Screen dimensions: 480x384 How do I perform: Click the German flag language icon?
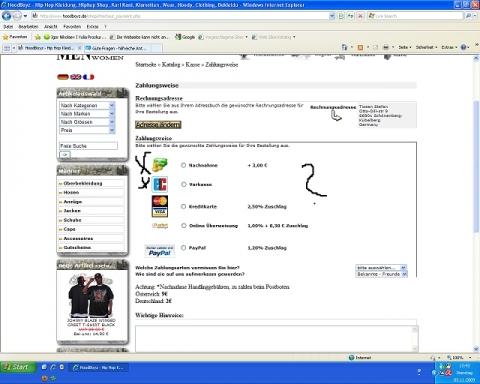pyautogui.click(x=63, y=77)
